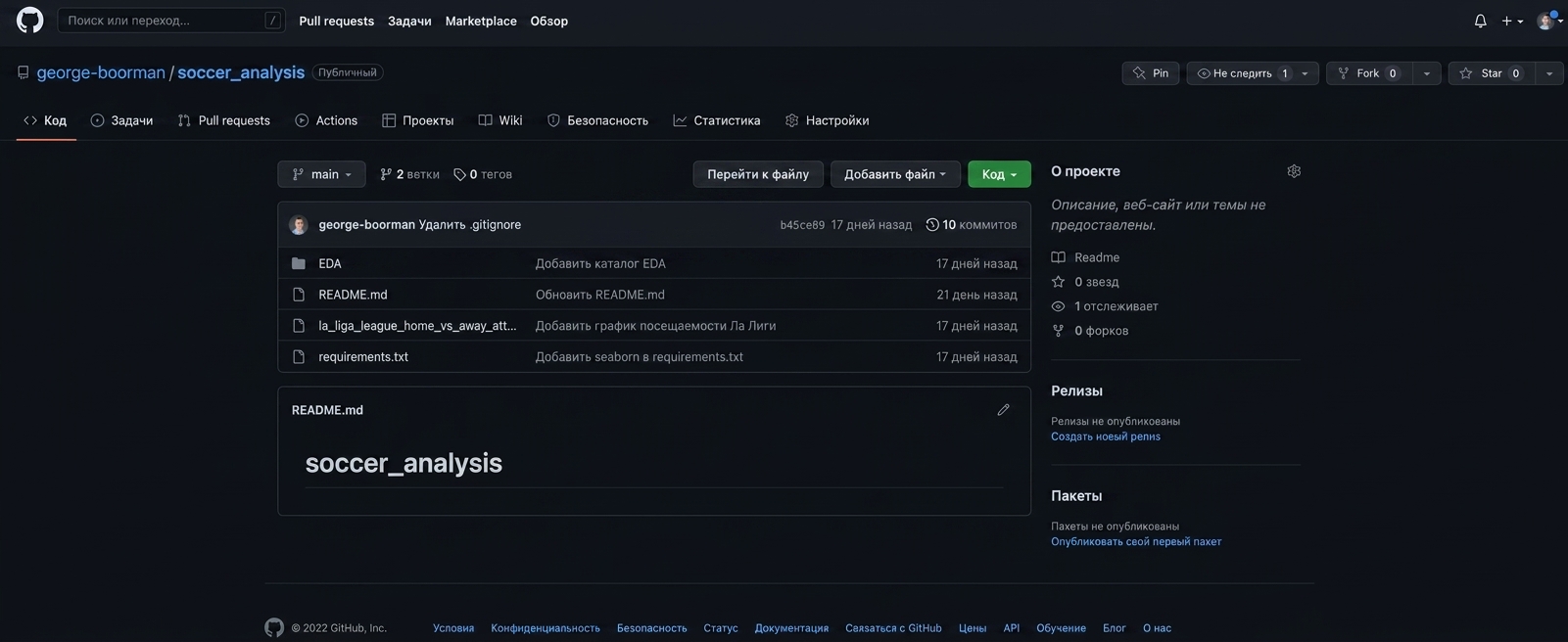Star the repository

(1492, 73)
